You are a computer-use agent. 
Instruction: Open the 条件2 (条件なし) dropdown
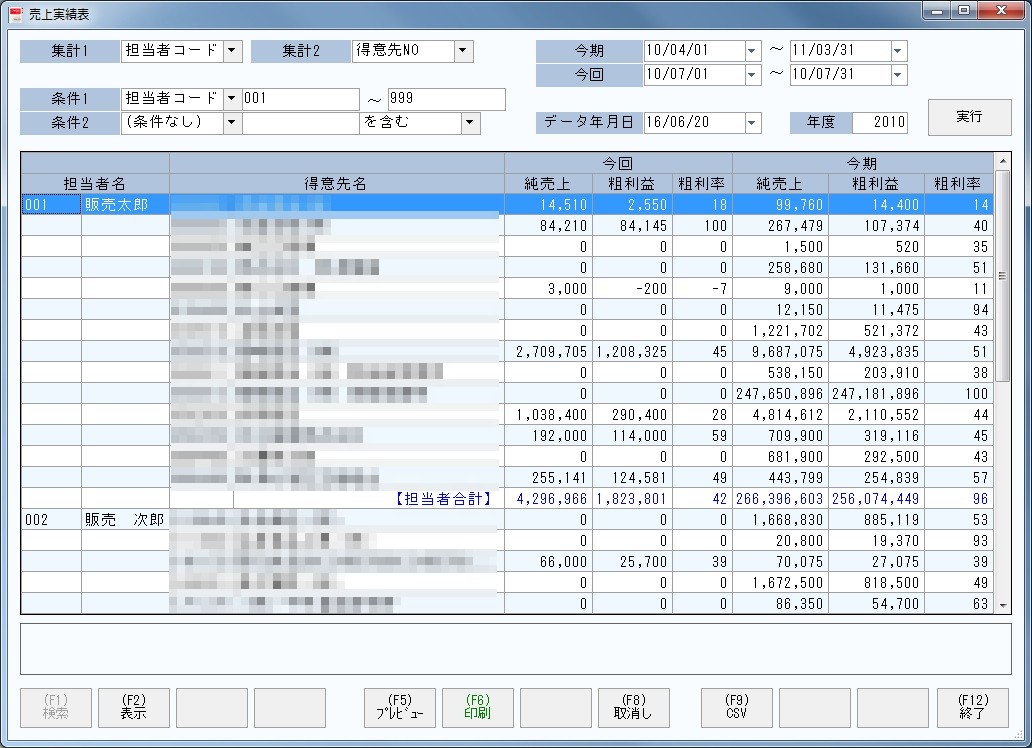pos(232,123)
